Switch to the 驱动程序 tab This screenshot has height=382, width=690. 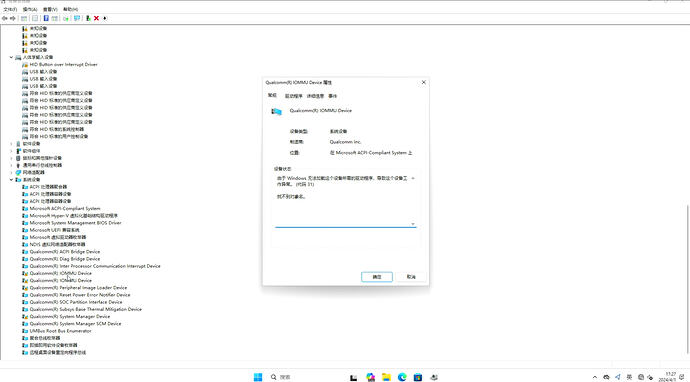(294, 96)
